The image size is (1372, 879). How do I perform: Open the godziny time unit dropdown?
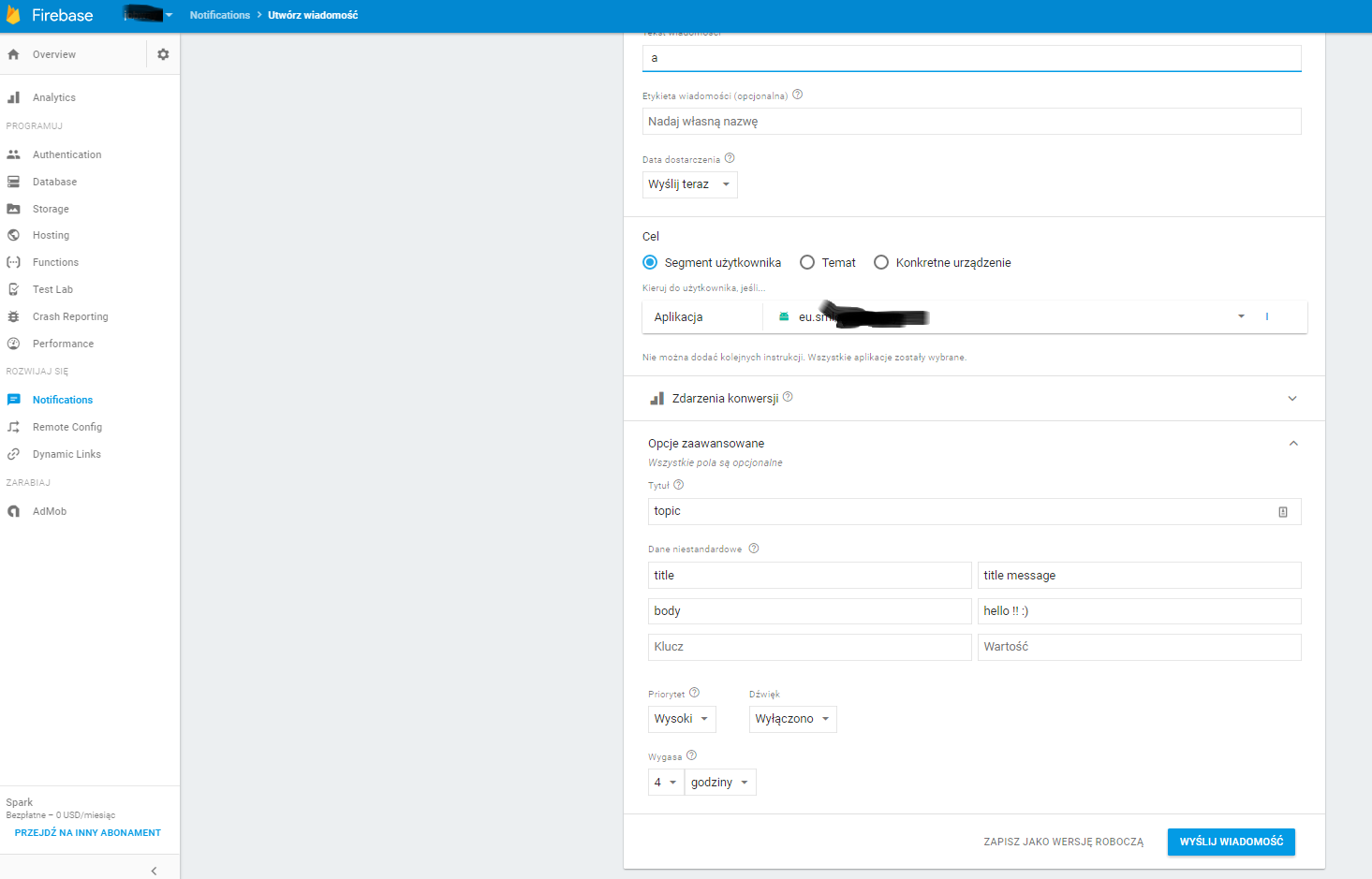720,783
